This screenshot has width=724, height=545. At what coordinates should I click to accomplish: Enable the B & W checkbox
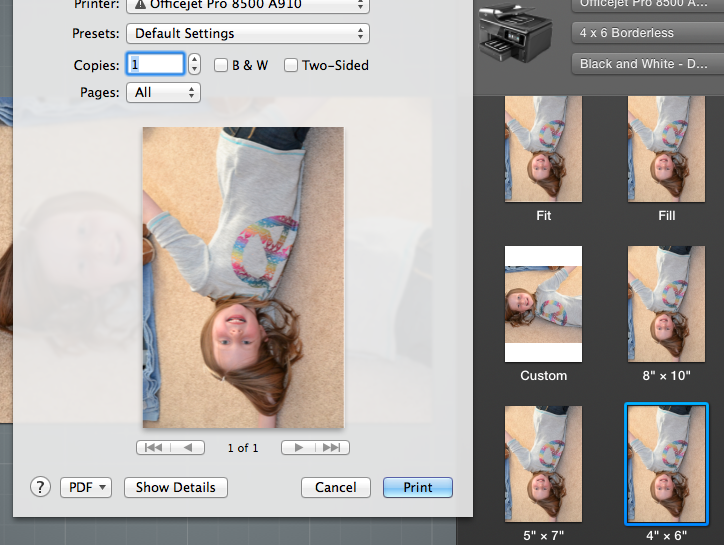[x=221, y=65]
